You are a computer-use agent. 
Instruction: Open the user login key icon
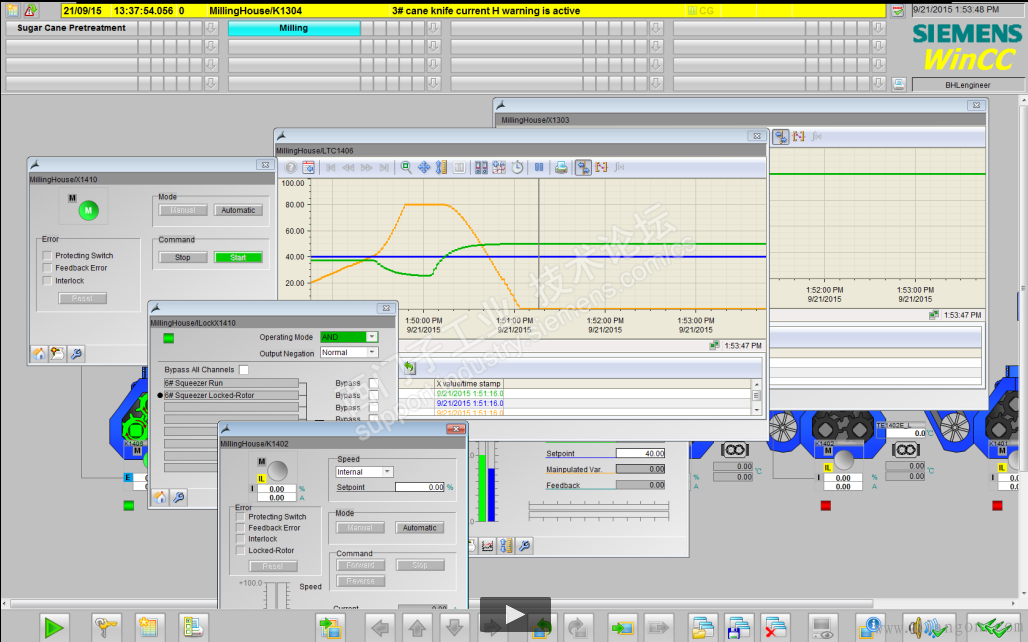pos(105,628)
